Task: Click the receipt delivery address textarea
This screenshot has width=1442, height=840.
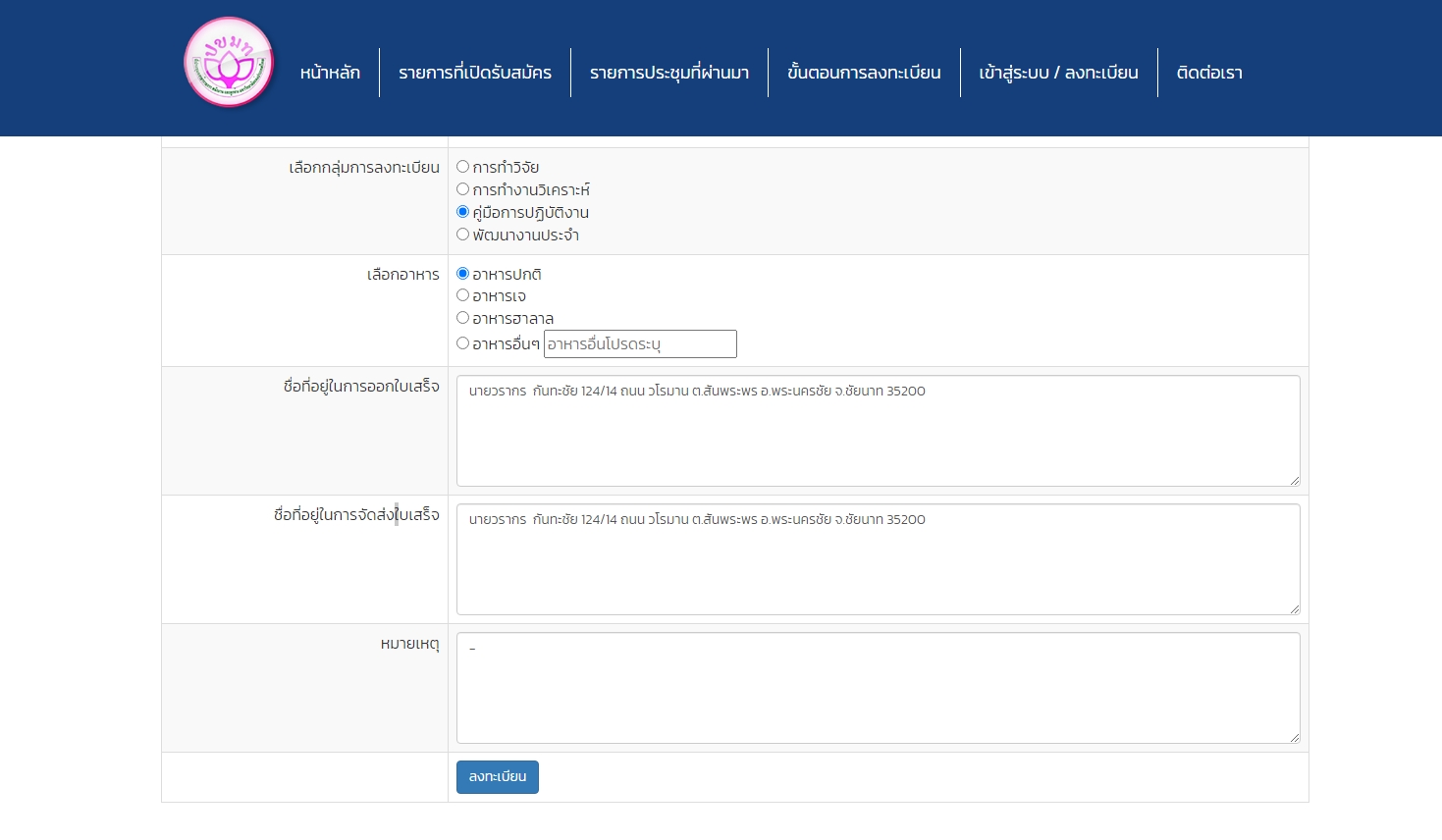Action: (x=879, y=559)
